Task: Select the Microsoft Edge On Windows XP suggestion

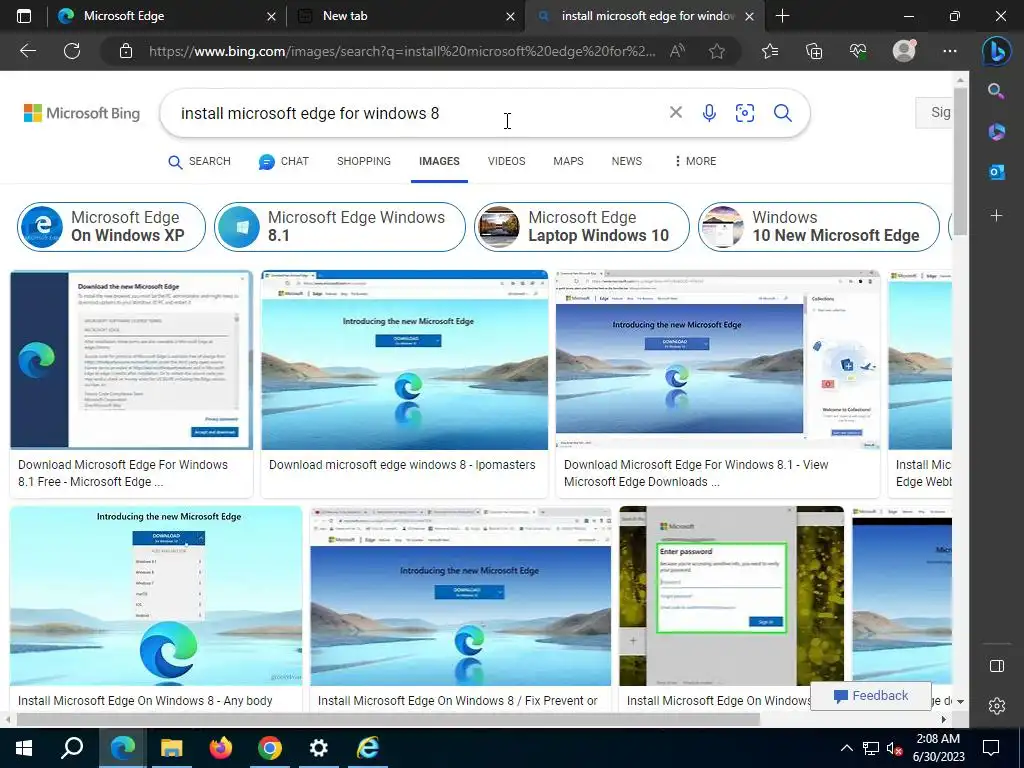Action: tap(111, 227)
